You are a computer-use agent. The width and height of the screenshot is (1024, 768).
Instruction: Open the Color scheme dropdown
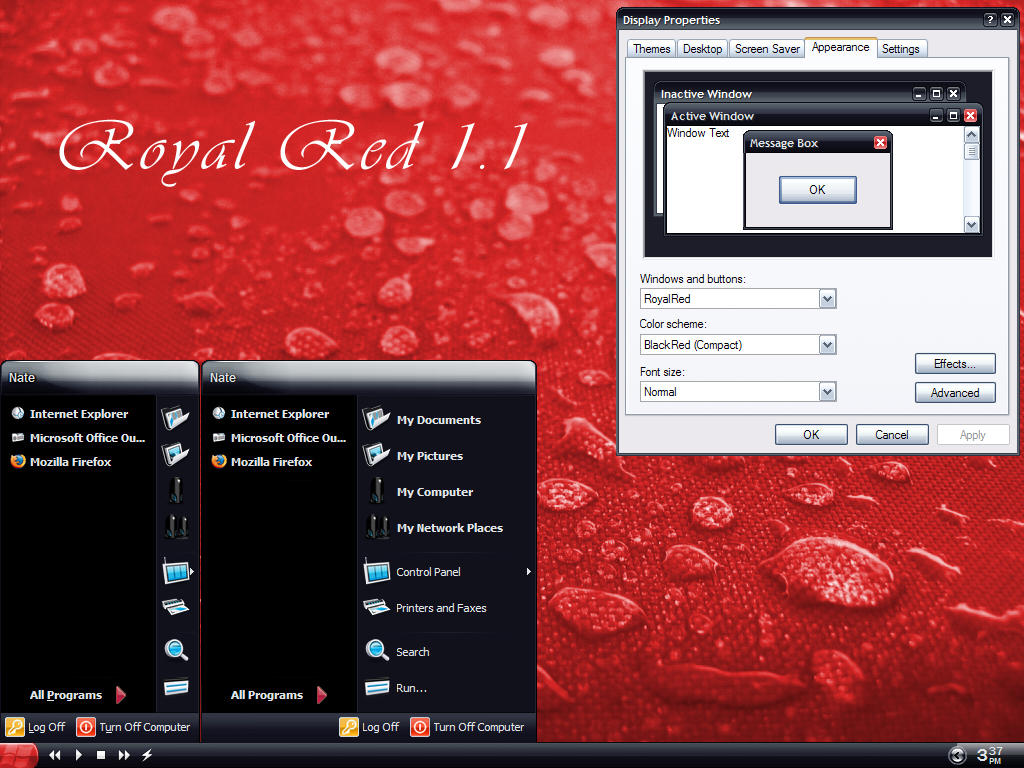tap(827, 344)
